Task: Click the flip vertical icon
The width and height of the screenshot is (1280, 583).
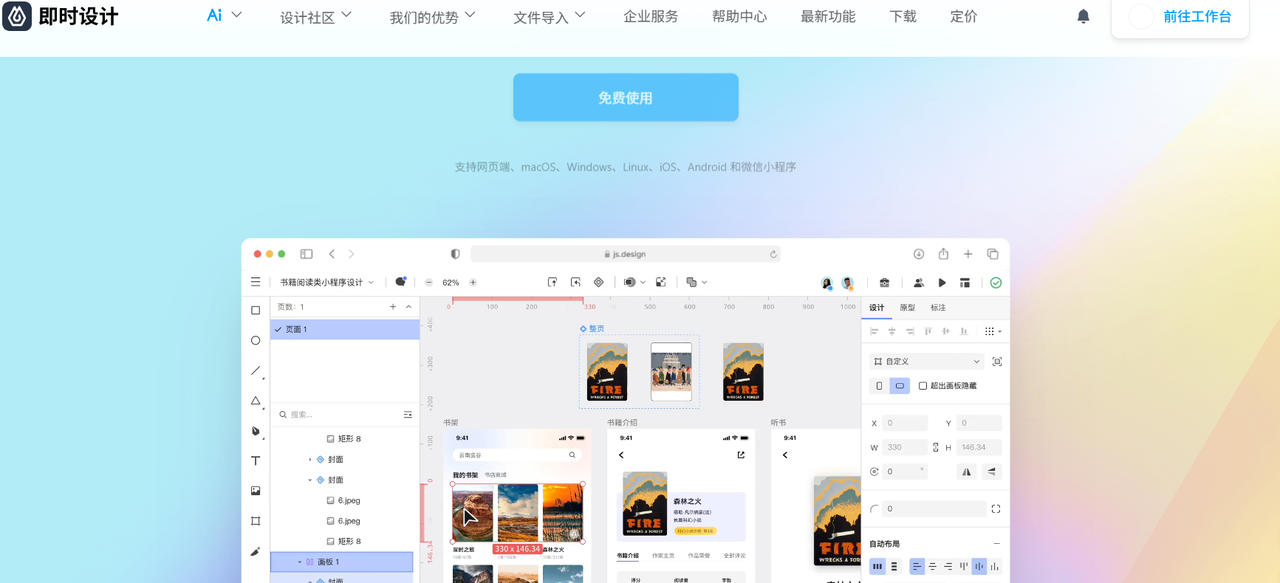Action: point(991,471)
